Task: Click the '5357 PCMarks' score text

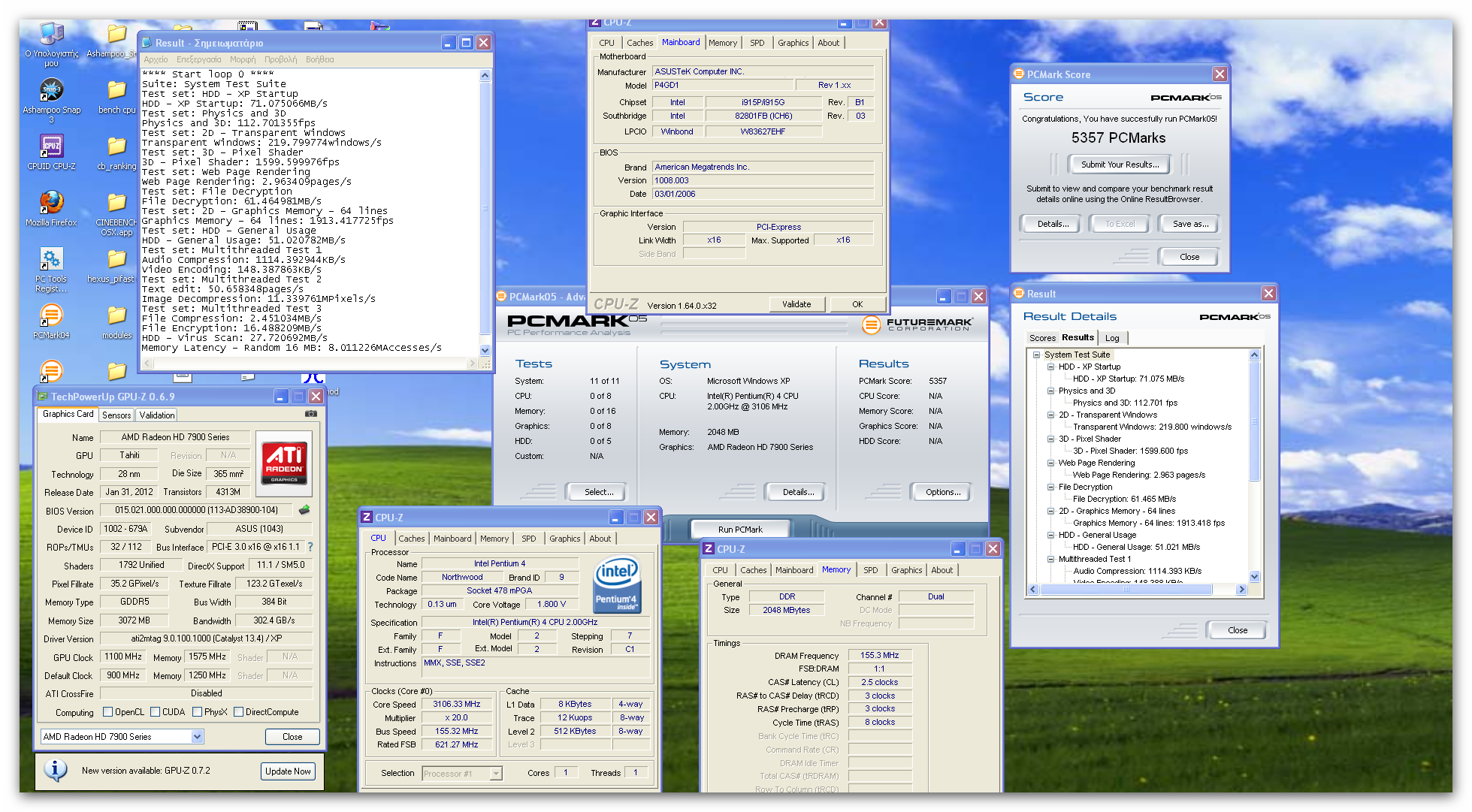Action: [x=1118, y=137]
